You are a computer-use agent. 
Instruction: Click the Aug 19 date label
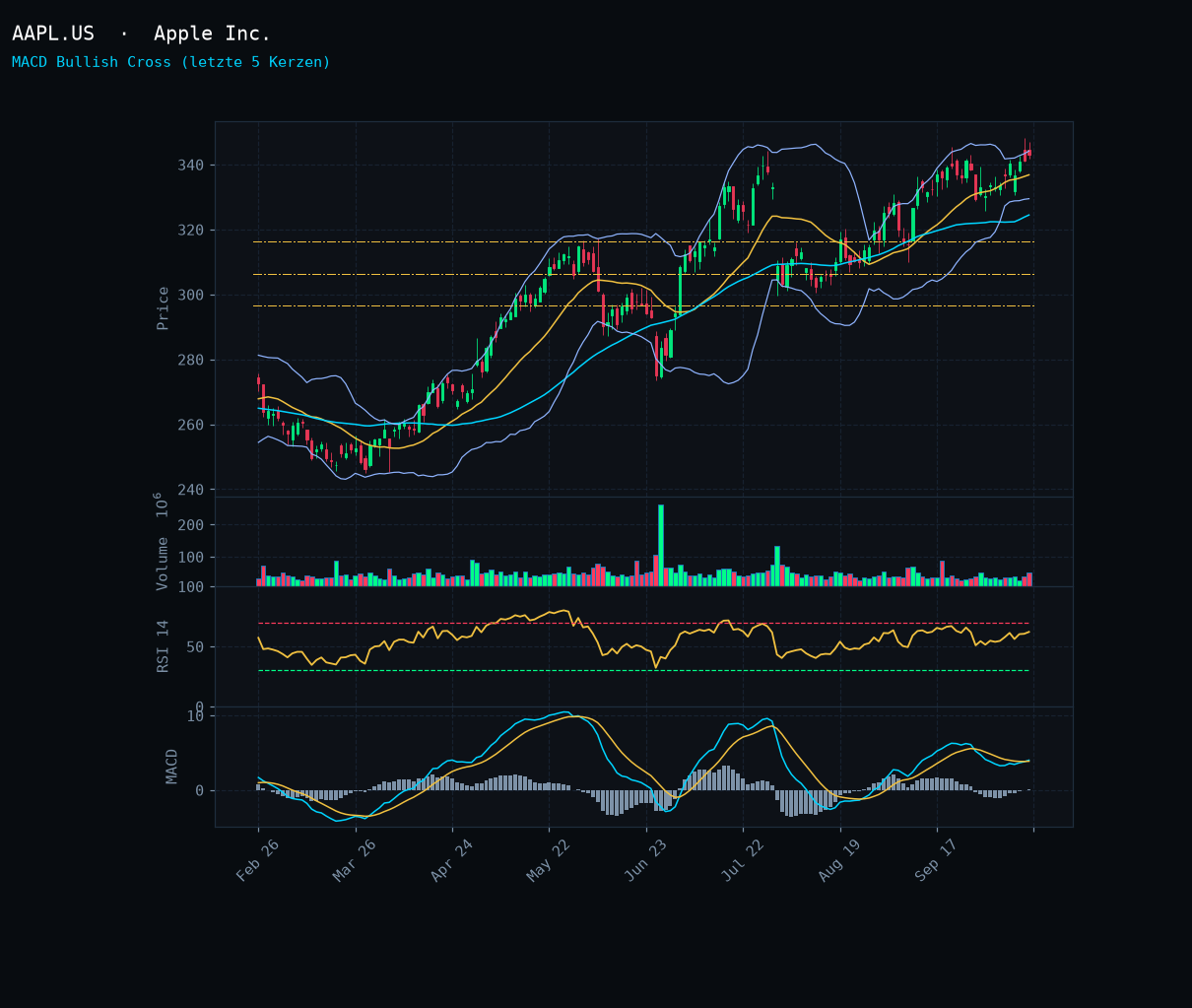pyautogui.click(x=839, y=860)
